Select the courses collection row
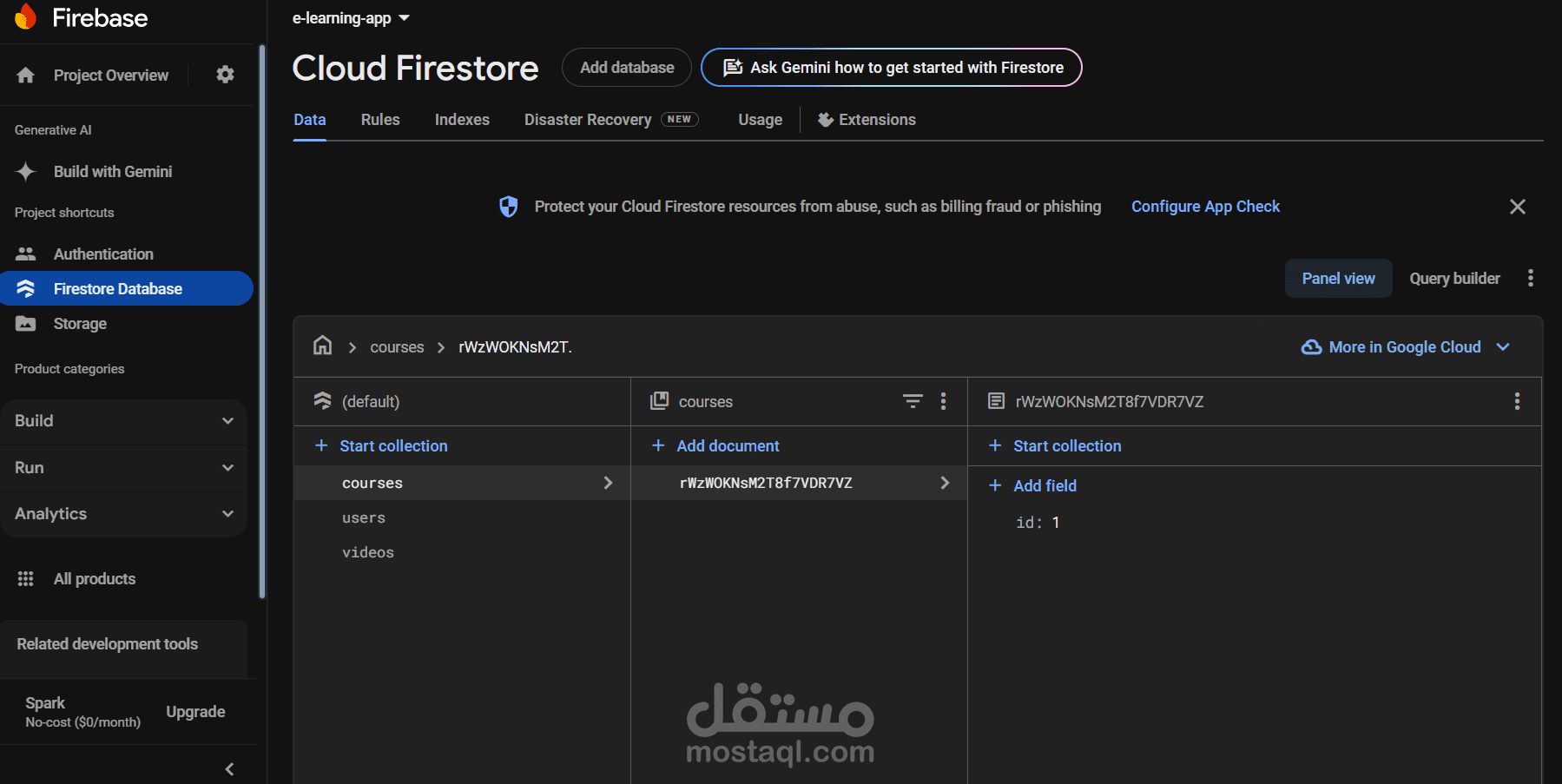The image size is (1562, 784). (x=462, y=483)
